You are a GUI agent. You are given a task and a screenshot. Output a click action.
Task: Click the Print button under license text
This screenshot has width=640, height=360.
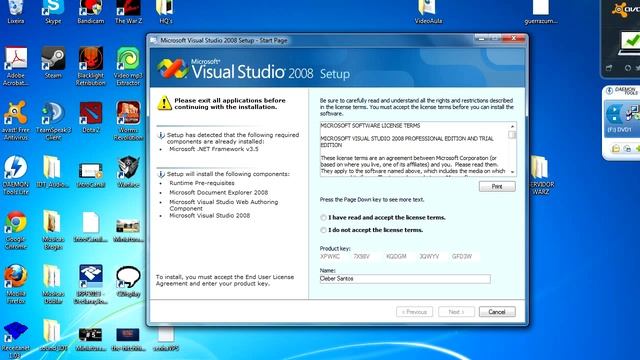(497, 186)
